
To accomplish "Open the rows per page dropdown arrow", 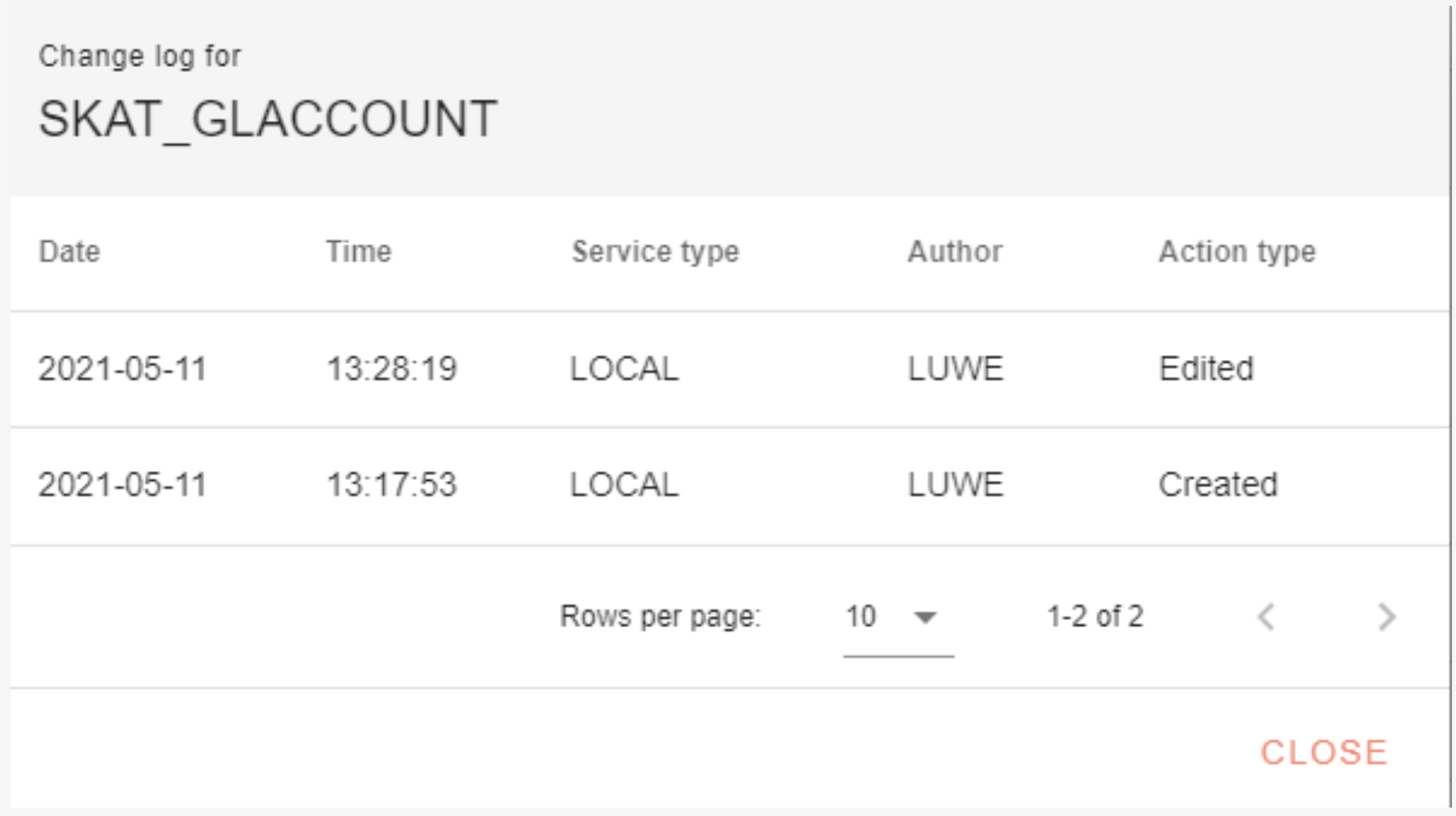I will click(x=925, y=617).
